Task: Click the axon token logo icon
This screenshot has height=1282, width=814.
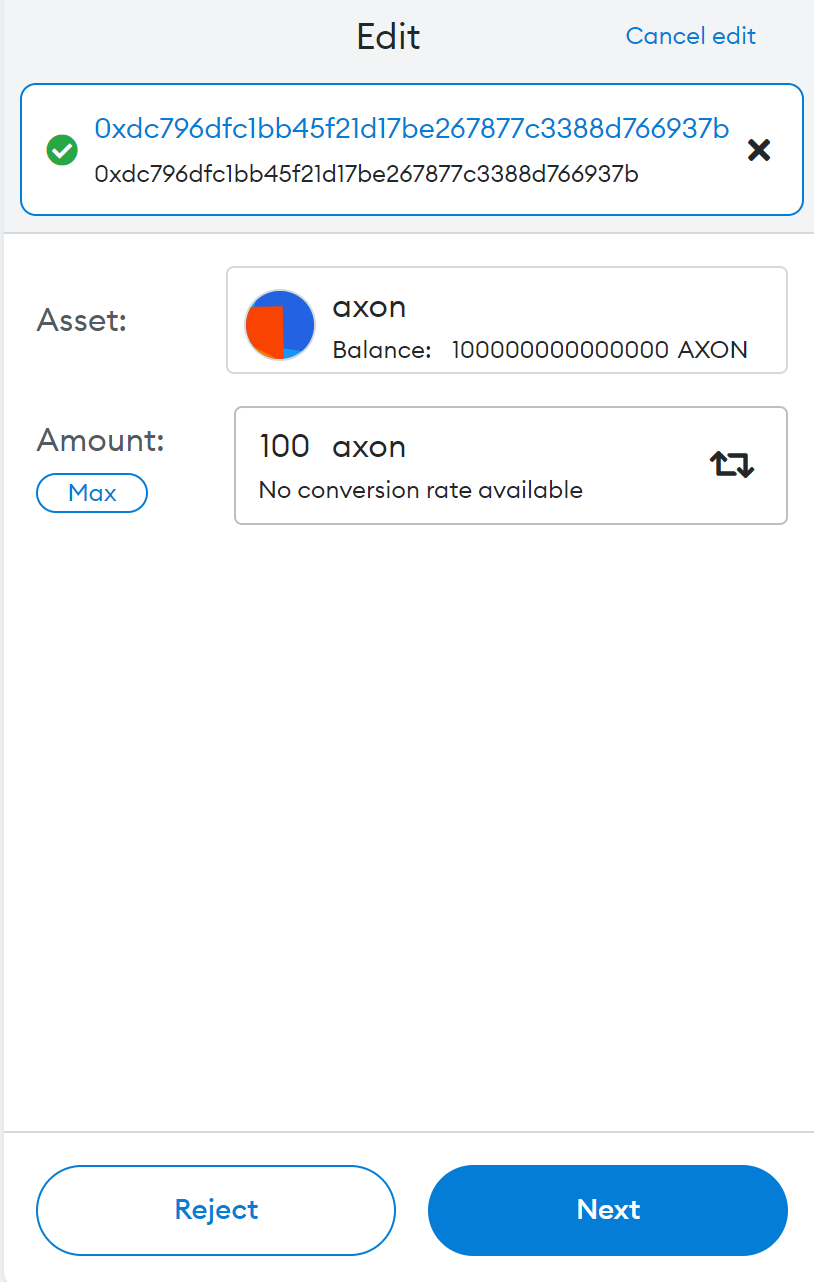Action: point(280,325)
